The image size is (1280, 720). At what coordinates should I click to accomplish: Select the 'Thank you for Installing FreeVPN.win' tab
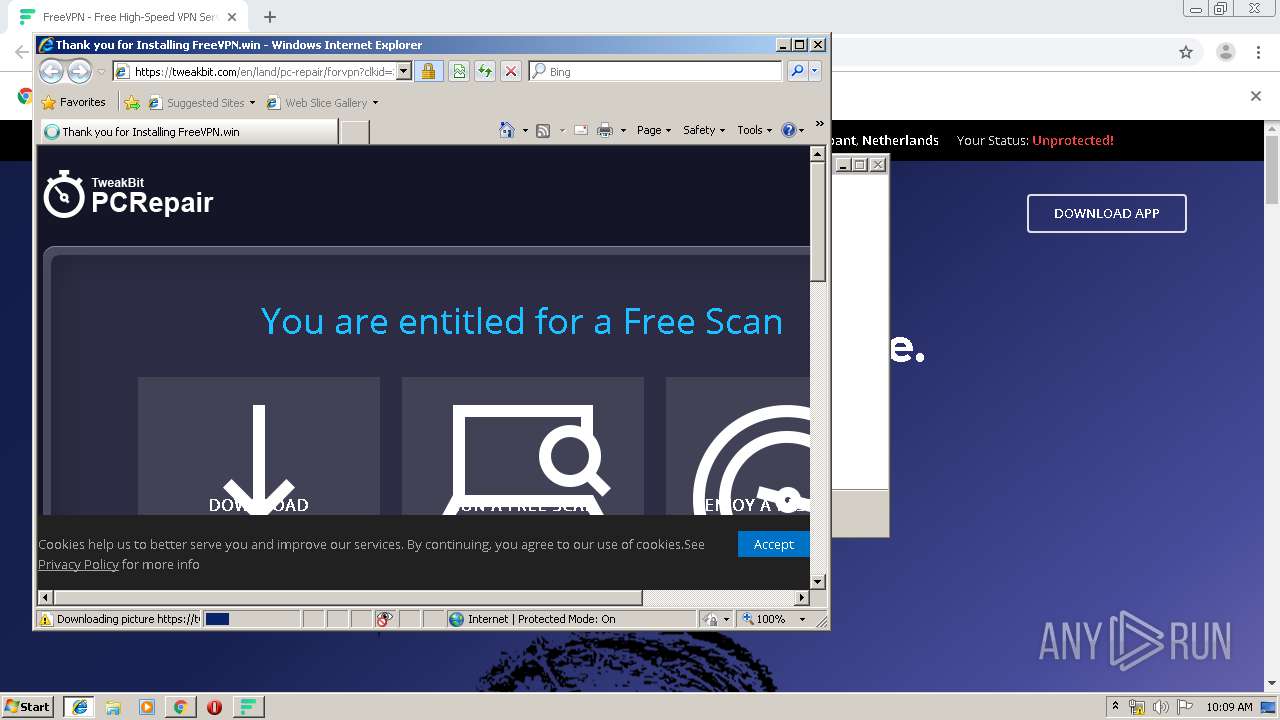coord(188,131)
